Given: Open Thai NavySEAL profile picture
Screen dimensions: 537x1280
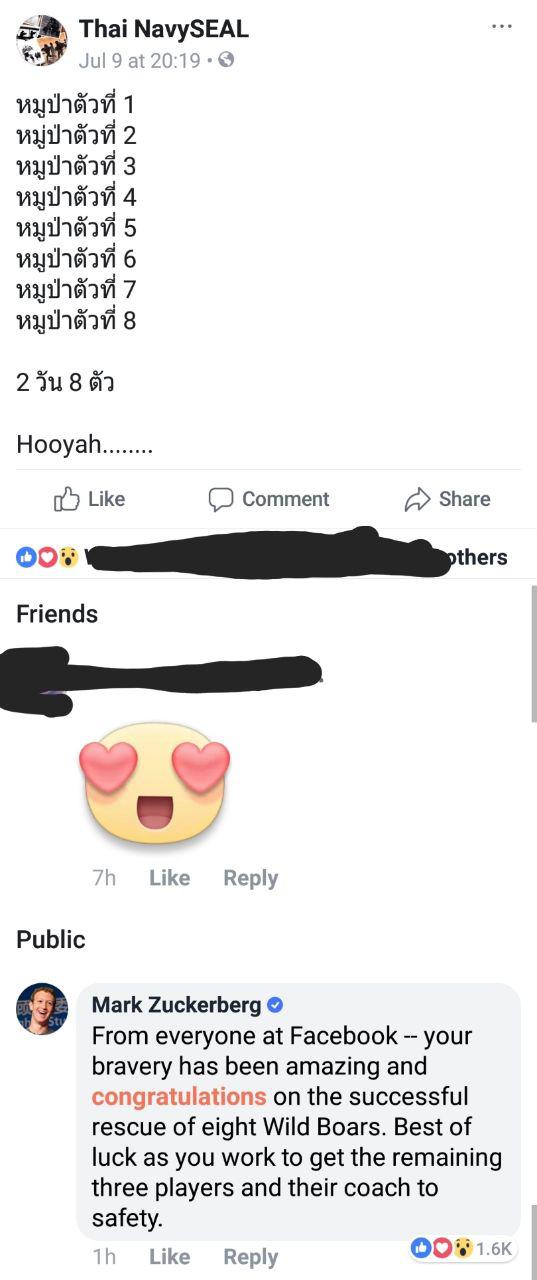Looking at the screenshot, I should coord(42,41).
